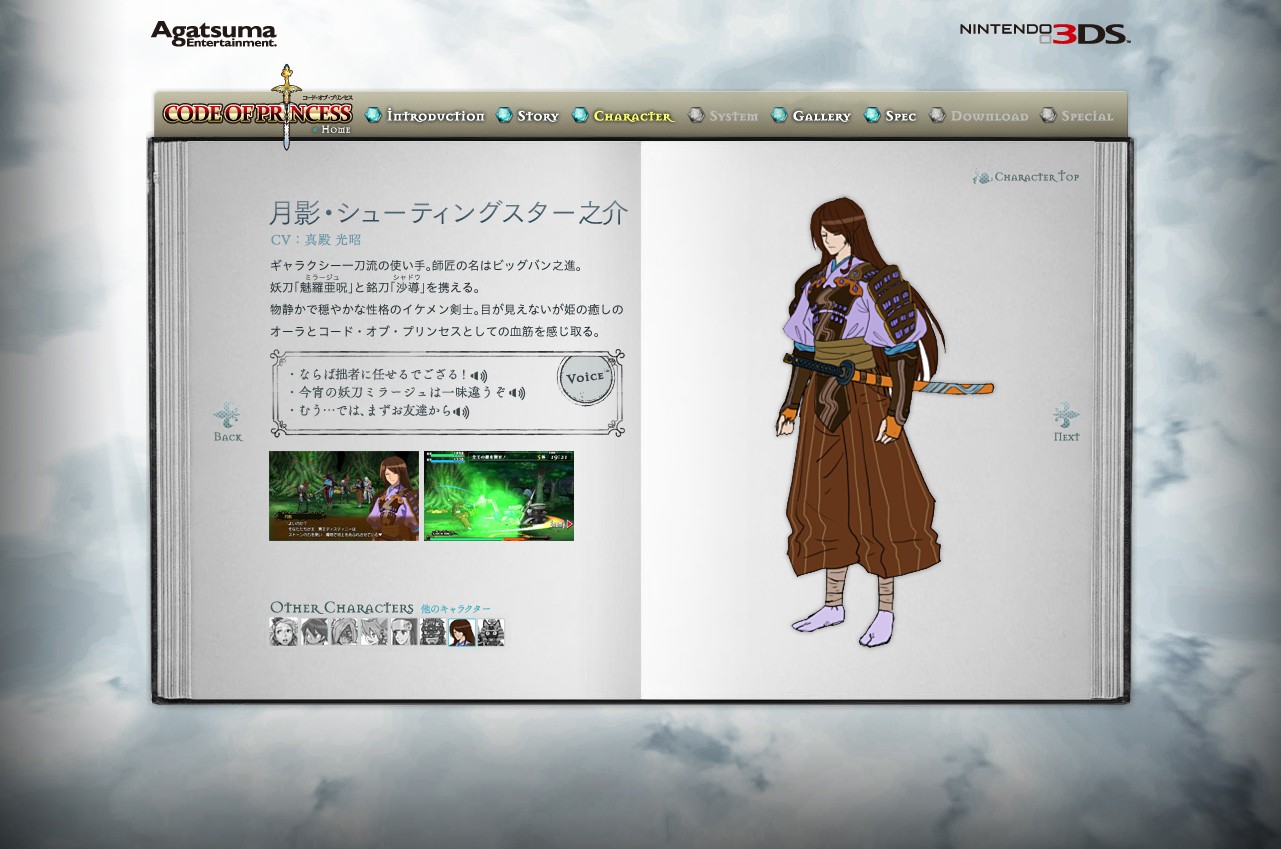
Task: Click the character name heading 月影・シューティングスター之介
Action: 449,213
